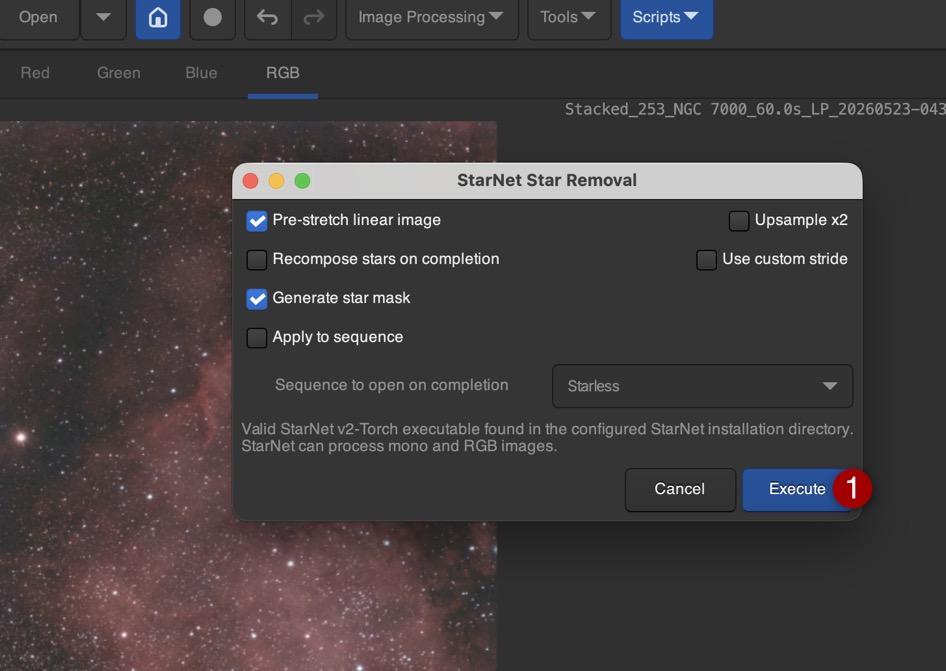Click Cancel in the StarNet dialog
The image size is (946, 671).
click(x=680, y=489)
